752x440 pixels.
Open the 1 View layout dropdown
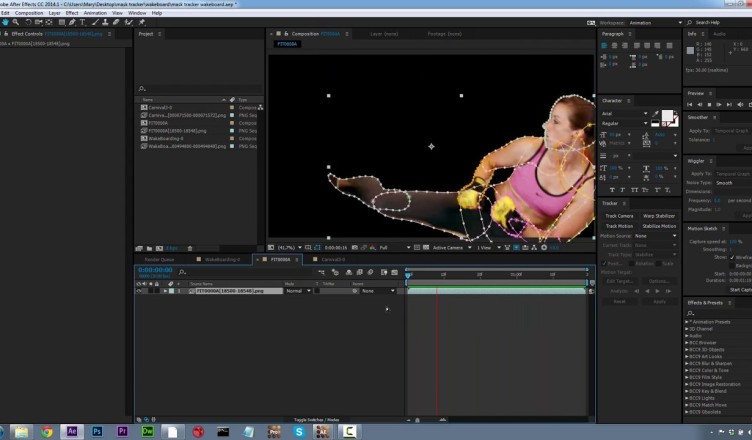(489, 248)
